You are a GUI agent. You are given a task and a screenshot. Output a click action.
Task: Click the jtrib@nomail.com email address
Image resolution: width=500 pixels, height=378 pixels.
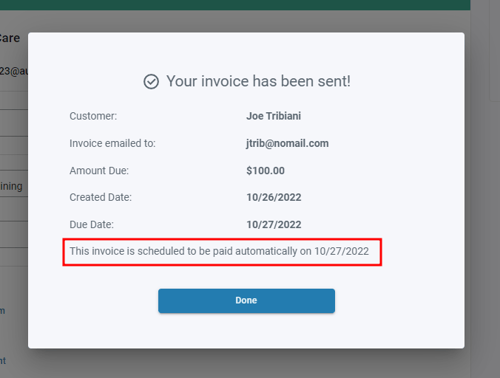287,143
